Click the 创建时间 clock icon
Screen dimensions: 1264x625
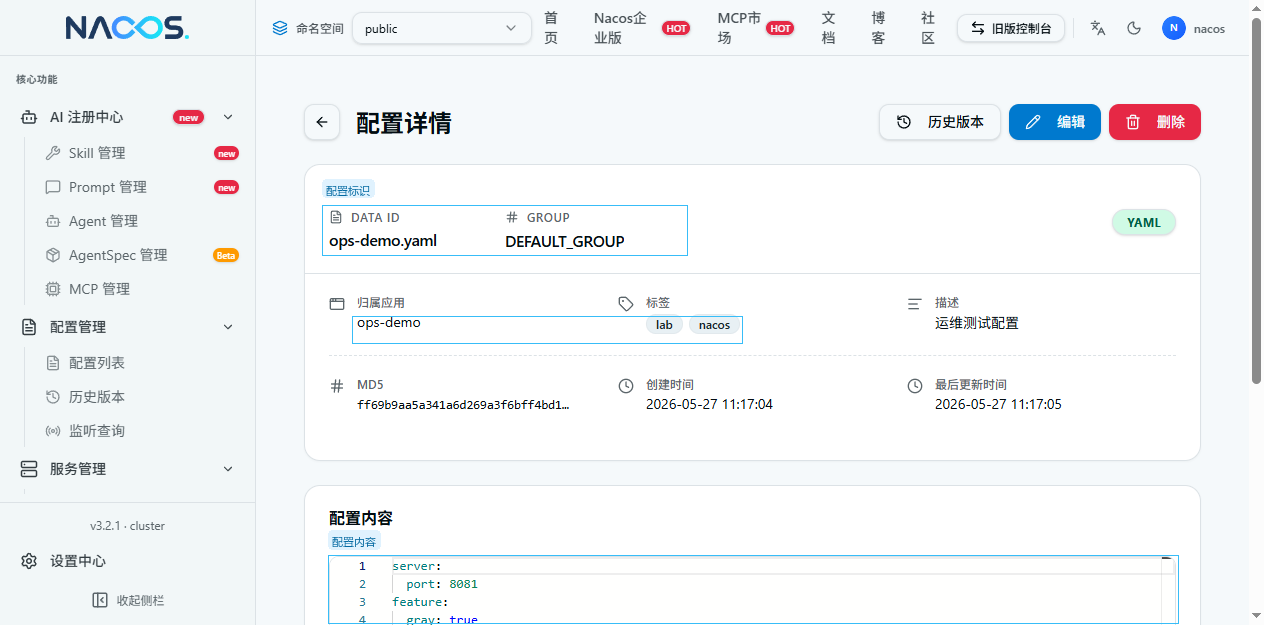click(626, 385)
